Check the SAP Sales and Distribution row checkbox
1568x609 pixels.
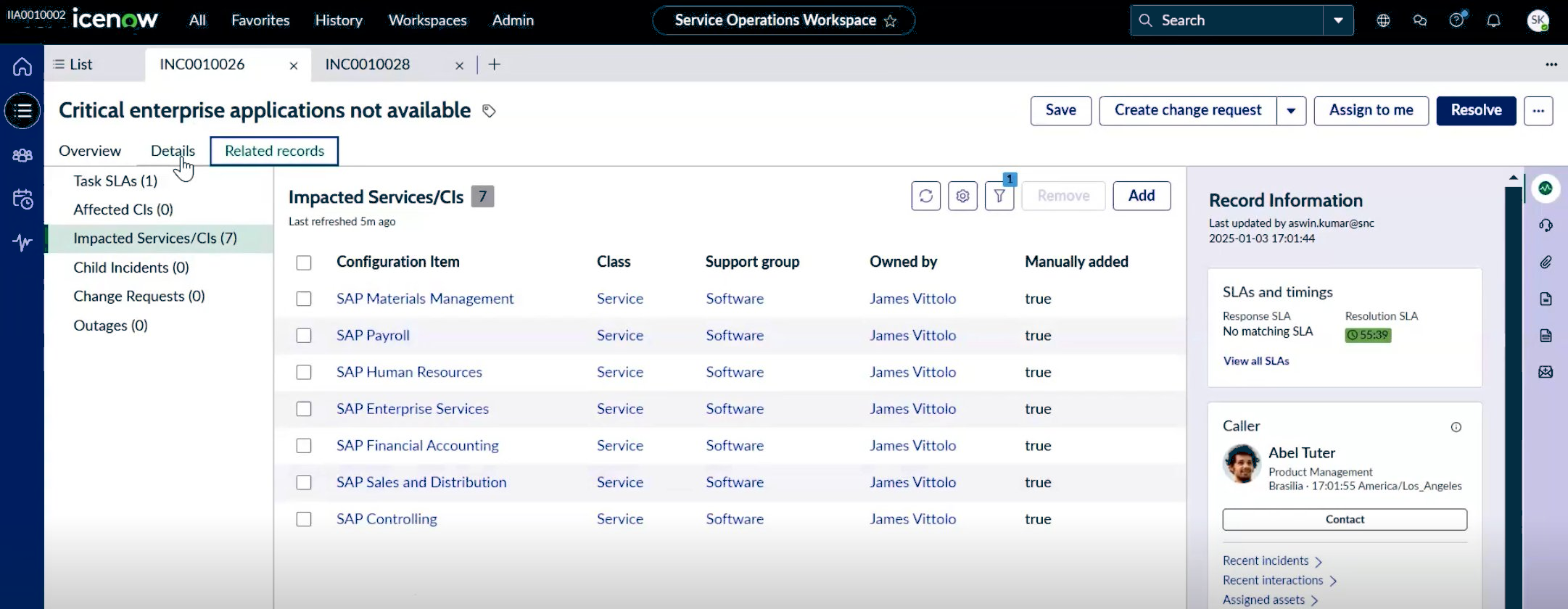pos(304,482)
